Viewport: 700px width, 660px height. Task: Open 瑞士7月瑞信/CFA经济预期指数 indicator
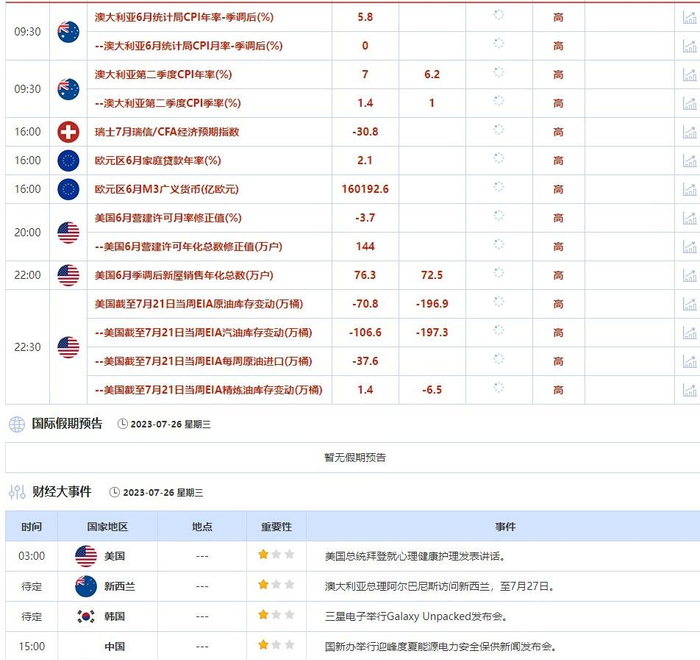pos(167,132)
